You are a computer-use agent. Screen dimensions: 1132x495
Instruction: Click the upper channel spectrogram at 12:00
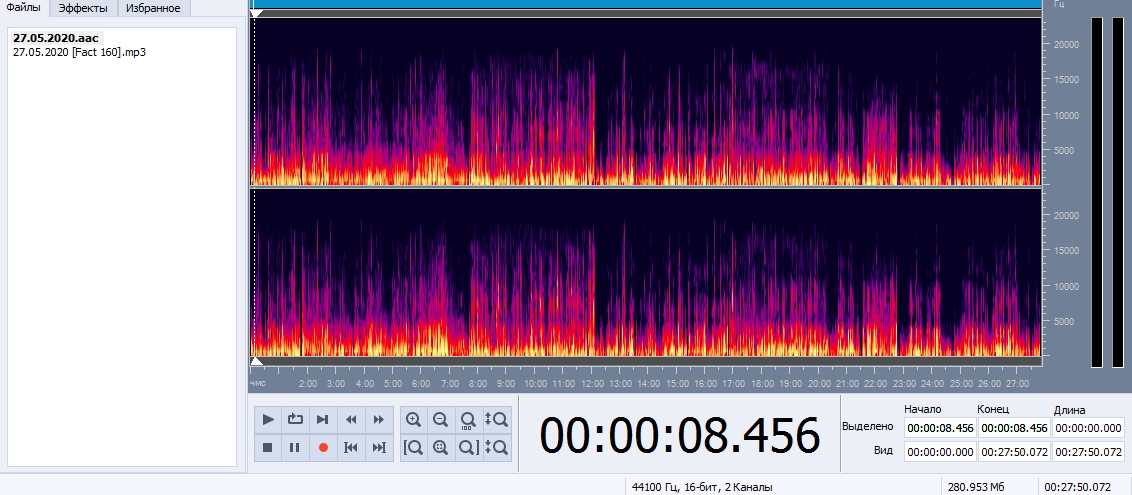pos(592,101)
